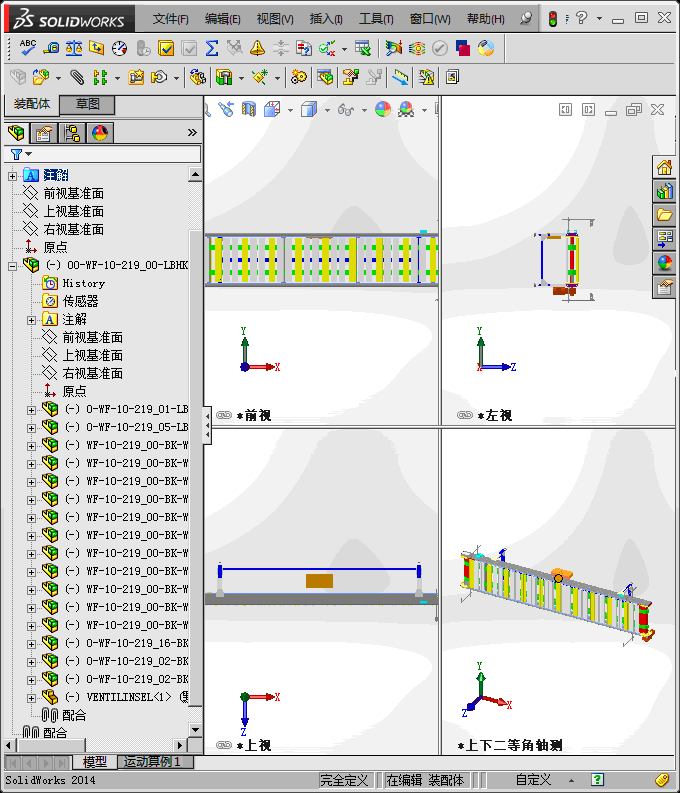Click the Smart Fasteners icon
The image size is (680, 793).
[x=136, y=77]
